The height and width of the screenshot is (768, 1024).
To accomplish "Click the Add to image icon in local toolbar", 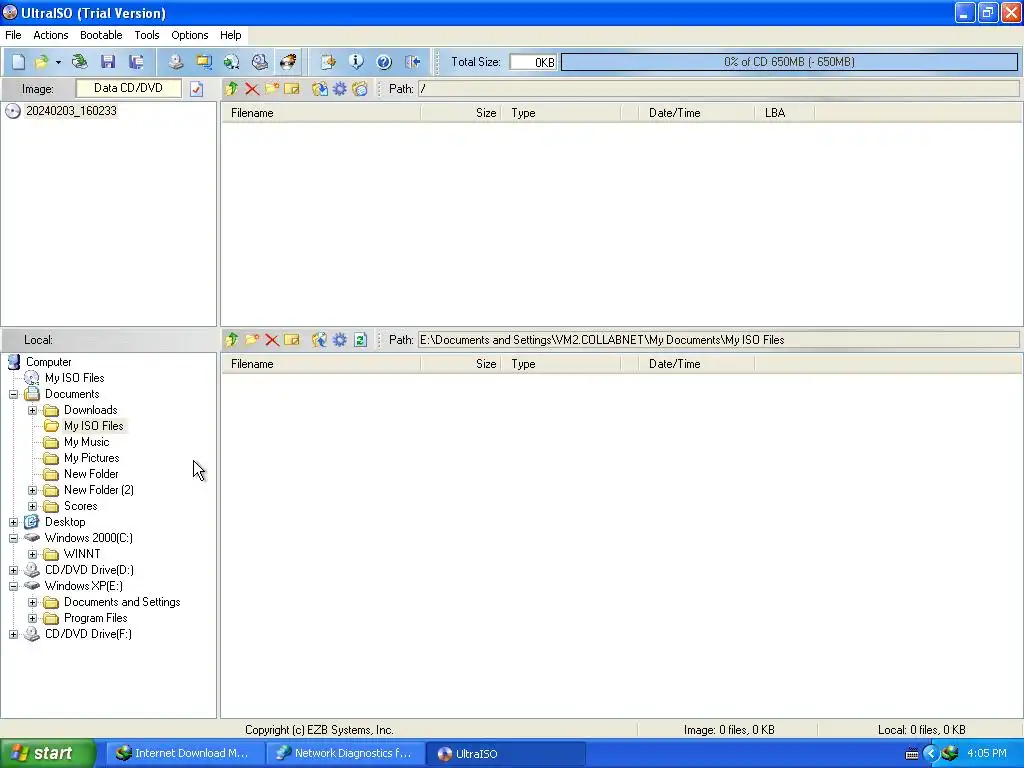I will 319,340.
